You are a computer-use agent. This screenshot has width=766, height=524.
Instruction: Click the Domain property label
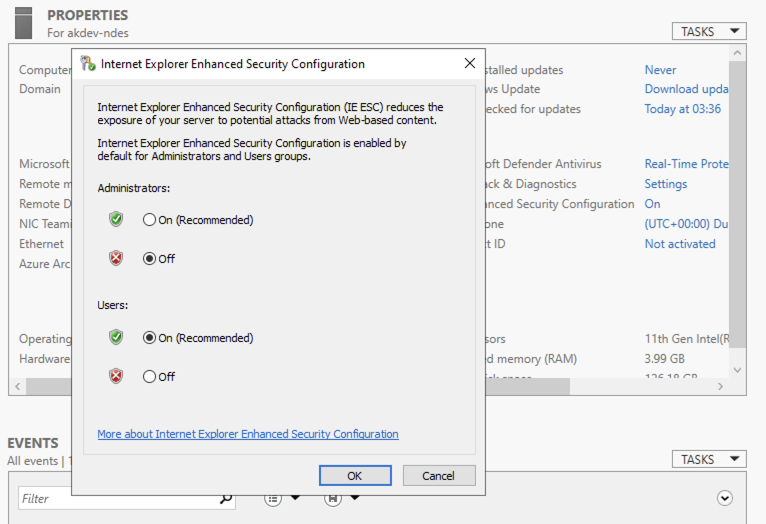[40, 89]
